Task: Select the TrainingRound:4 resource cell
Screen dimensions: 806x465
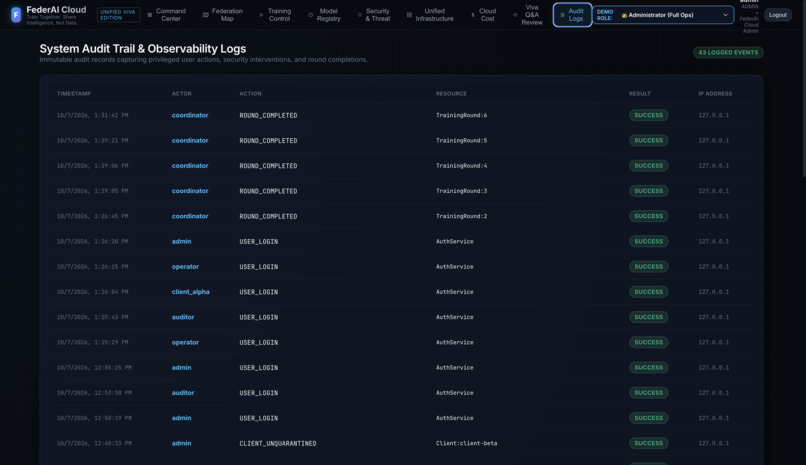Action: [461, 165]
